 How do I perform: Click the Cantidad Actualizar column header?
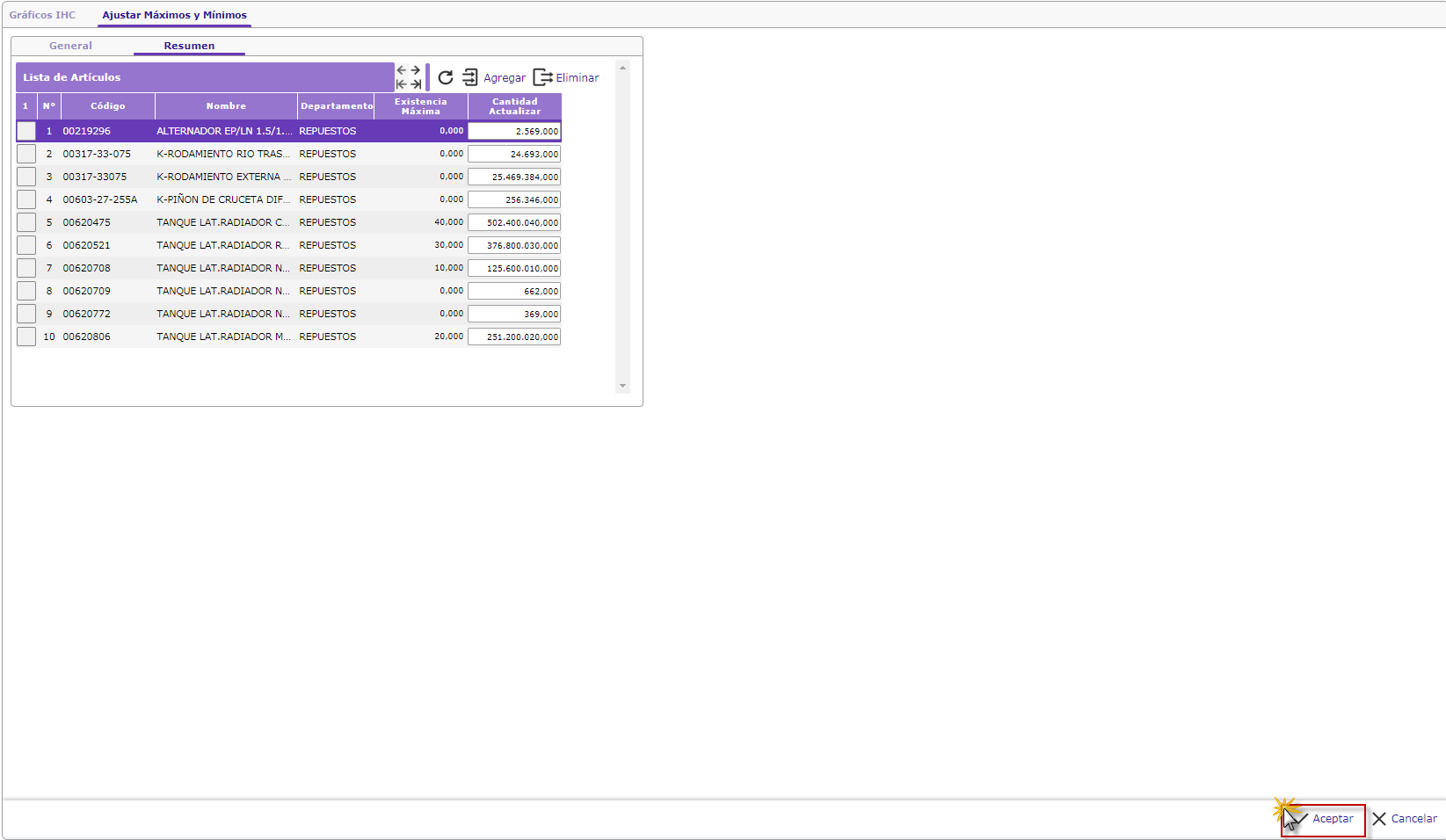click(515, 106)
